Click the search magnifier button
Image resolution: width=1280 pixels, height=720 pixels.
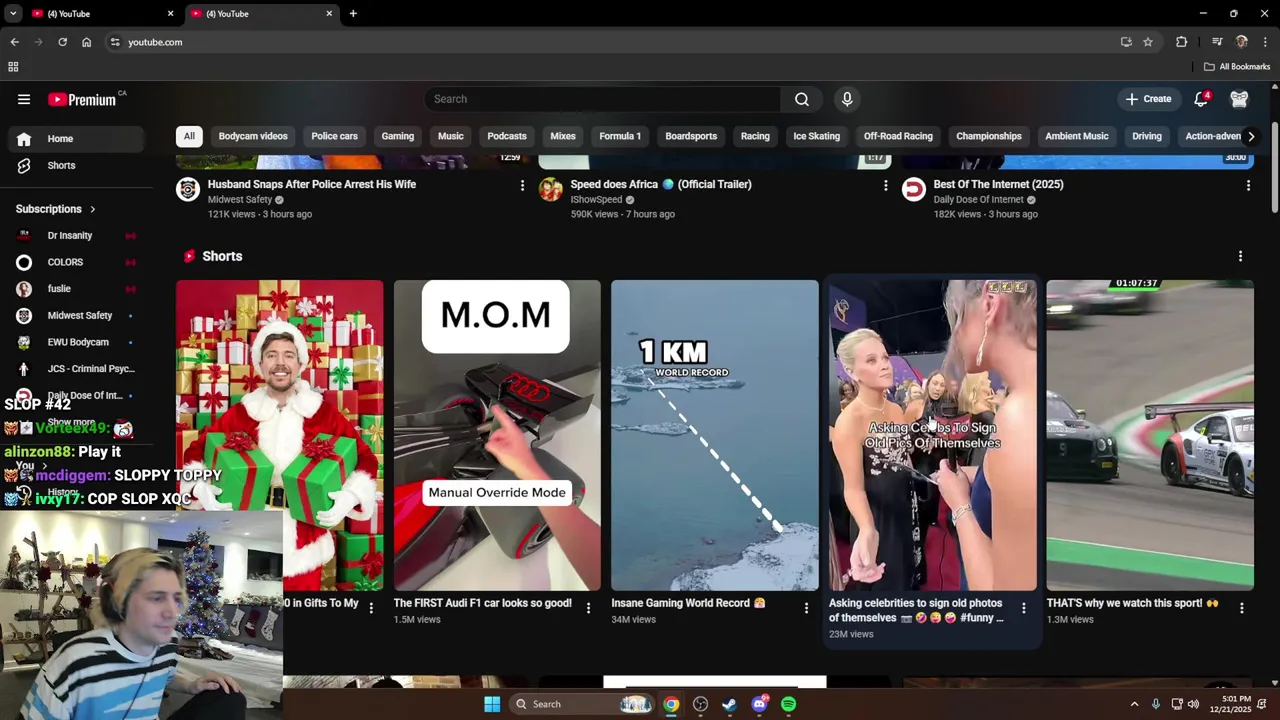click(802, 99)
